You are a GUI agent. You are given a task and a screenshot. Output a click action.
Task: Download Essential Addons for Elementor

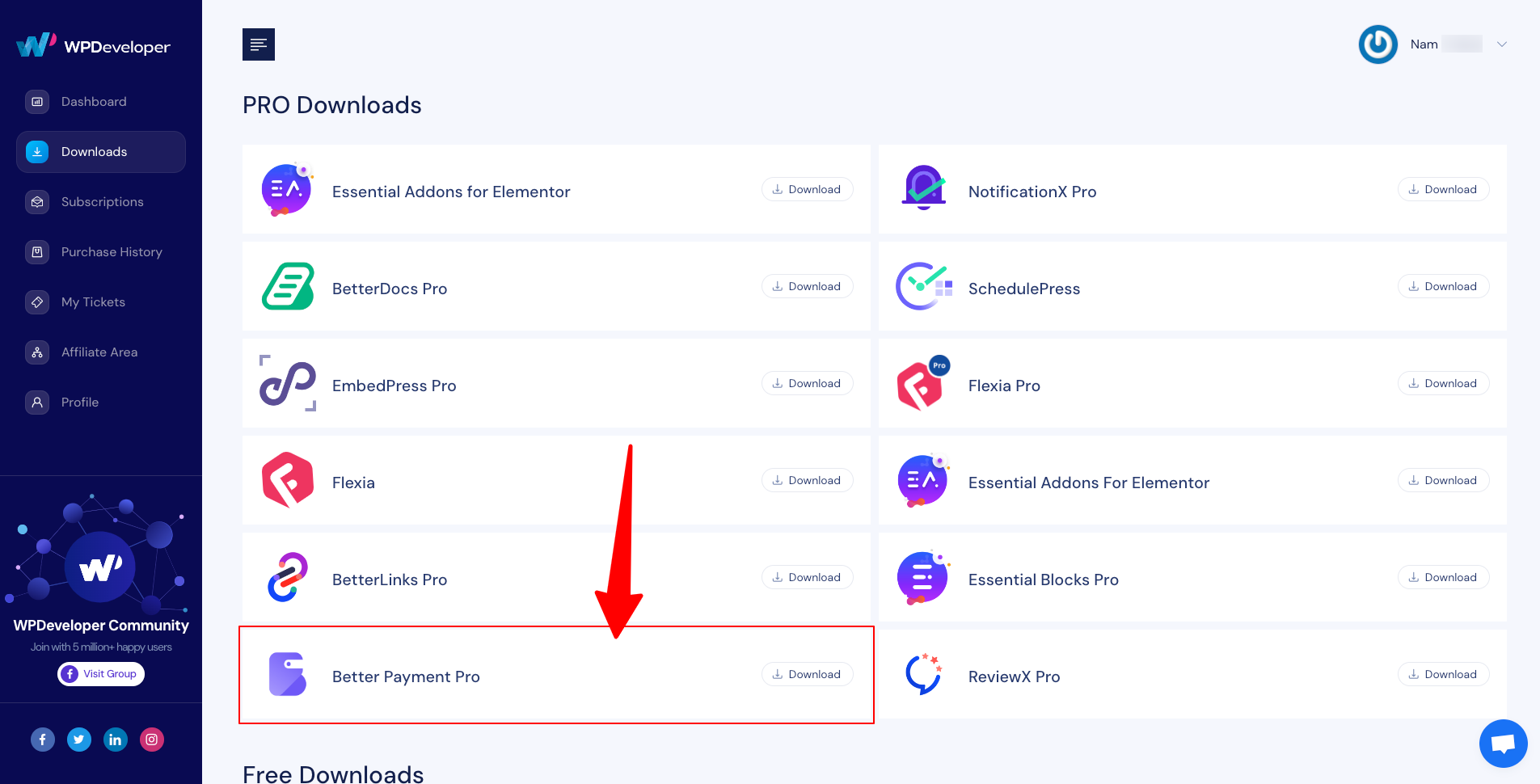[806, 188]
